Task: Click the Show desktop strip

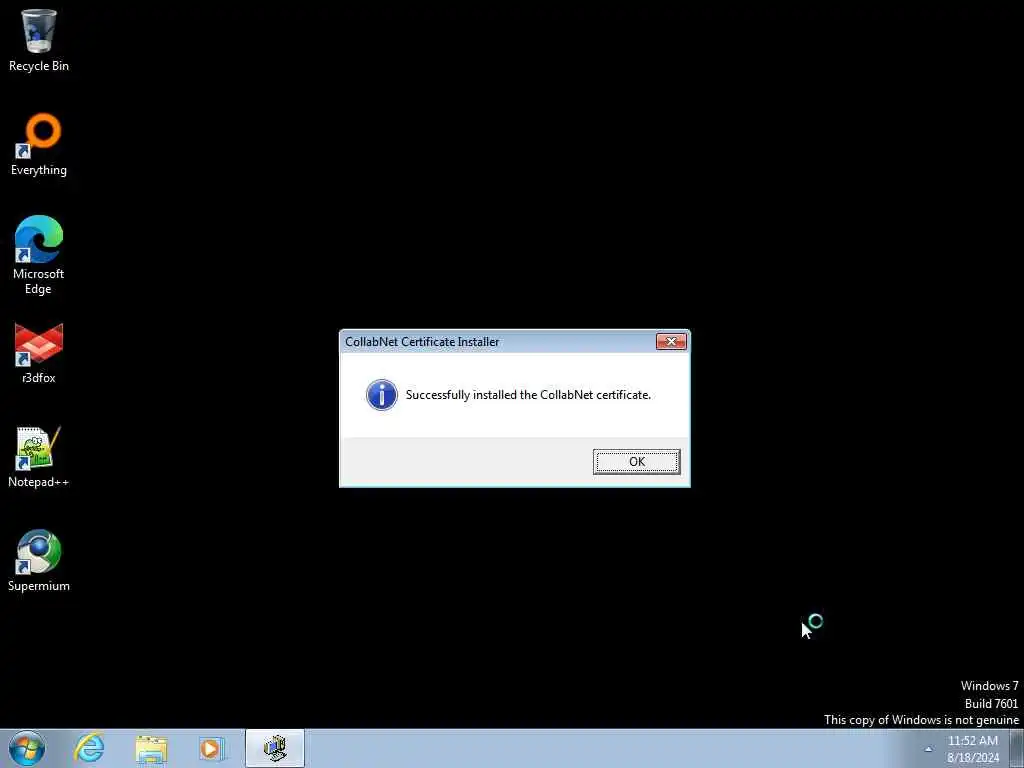Action: pyautogui.click(x=1016, y=748)
